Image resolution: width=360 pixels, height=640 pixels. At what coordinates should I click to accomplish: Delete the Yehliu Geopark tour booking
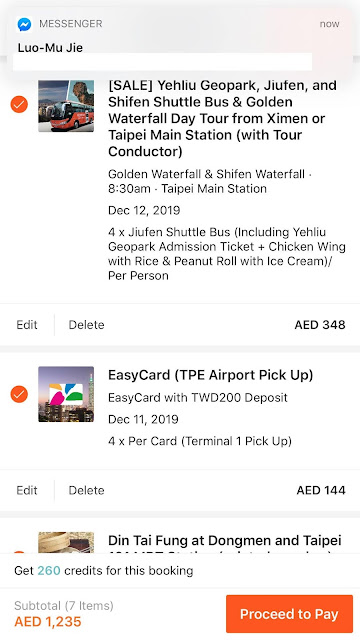tap(87, 325)
